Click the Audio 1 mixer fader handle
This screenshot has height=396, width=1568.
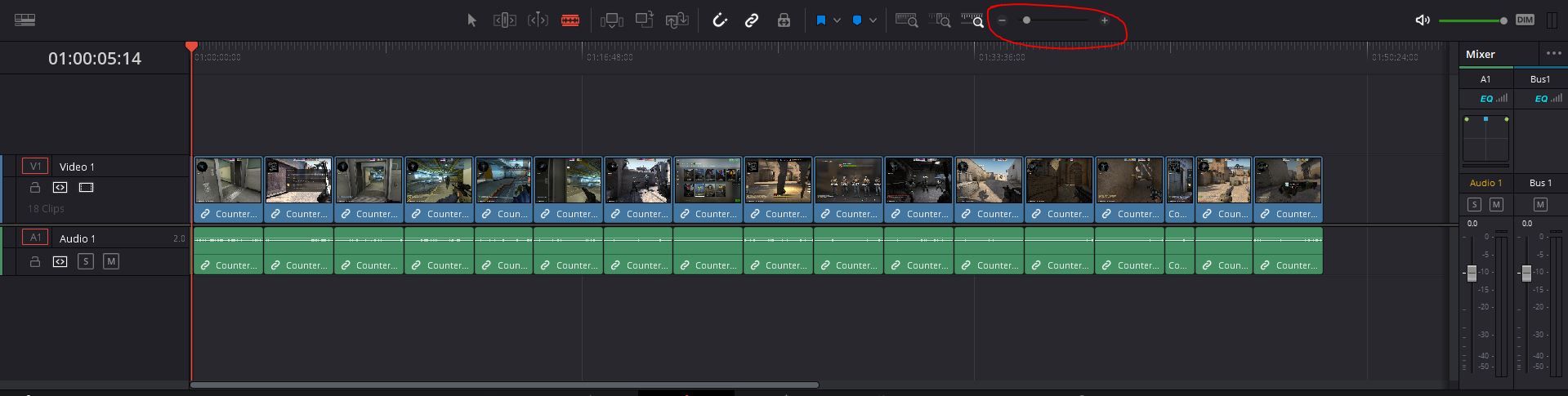click(1472, 274)
